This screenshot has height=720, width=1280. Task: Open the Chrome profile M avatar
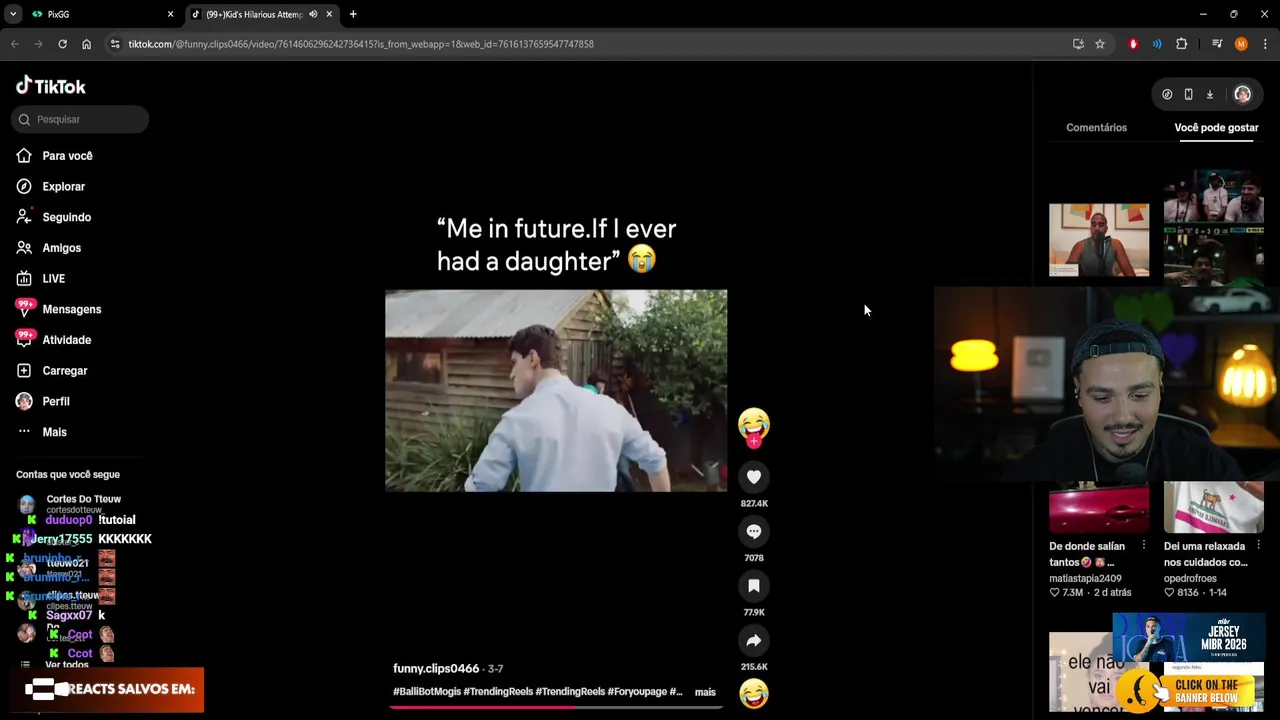[1241, 44]
